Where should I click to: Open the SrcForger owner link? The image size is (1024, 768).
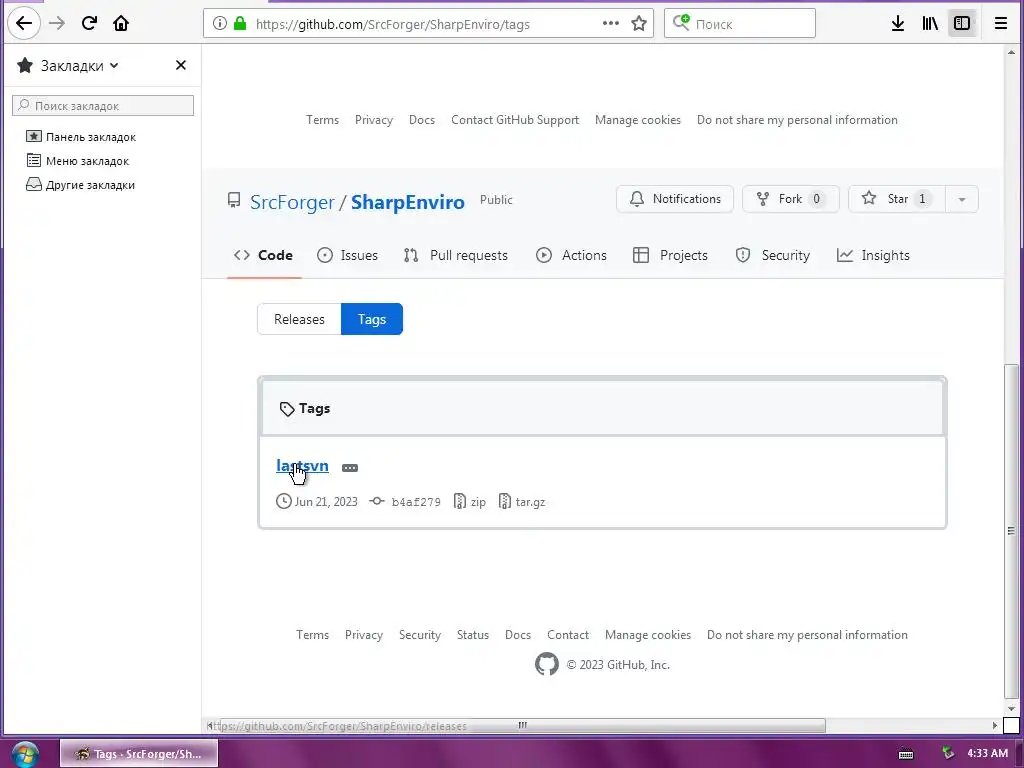(x=292, y=202)
